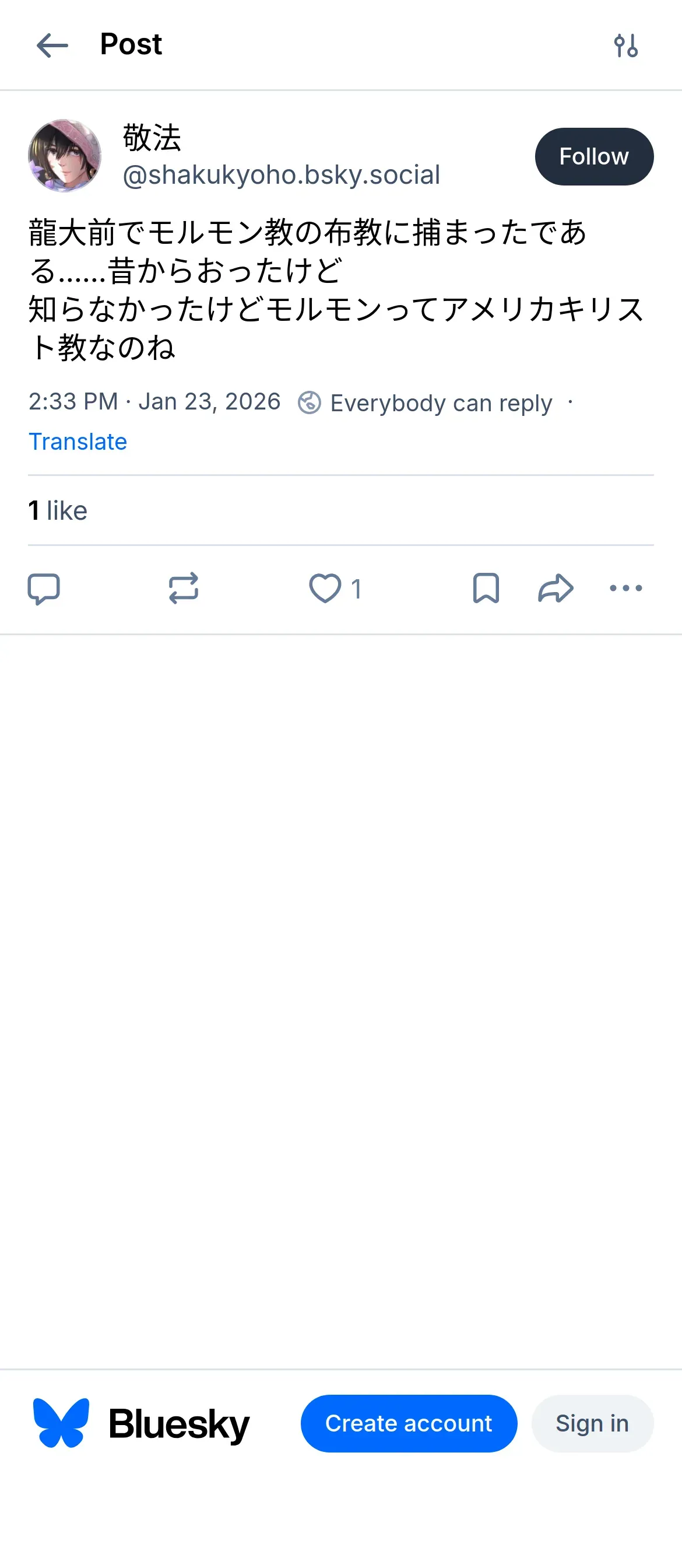Viewport: 682px width, 1568px height.
Task: Share the post via arrow icon
Action: [x=556, y=589]
